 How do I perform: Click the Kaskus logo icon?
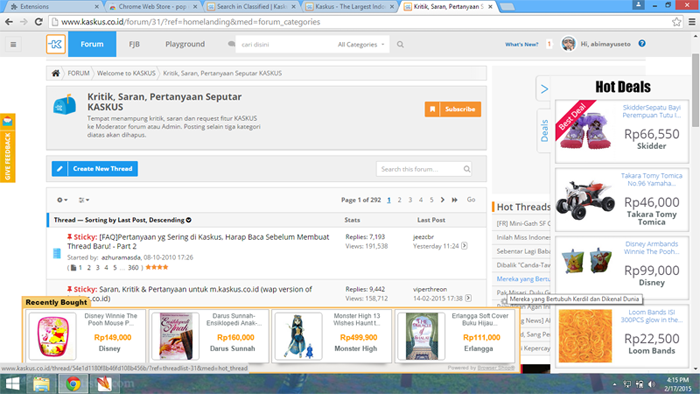[56, 44]
